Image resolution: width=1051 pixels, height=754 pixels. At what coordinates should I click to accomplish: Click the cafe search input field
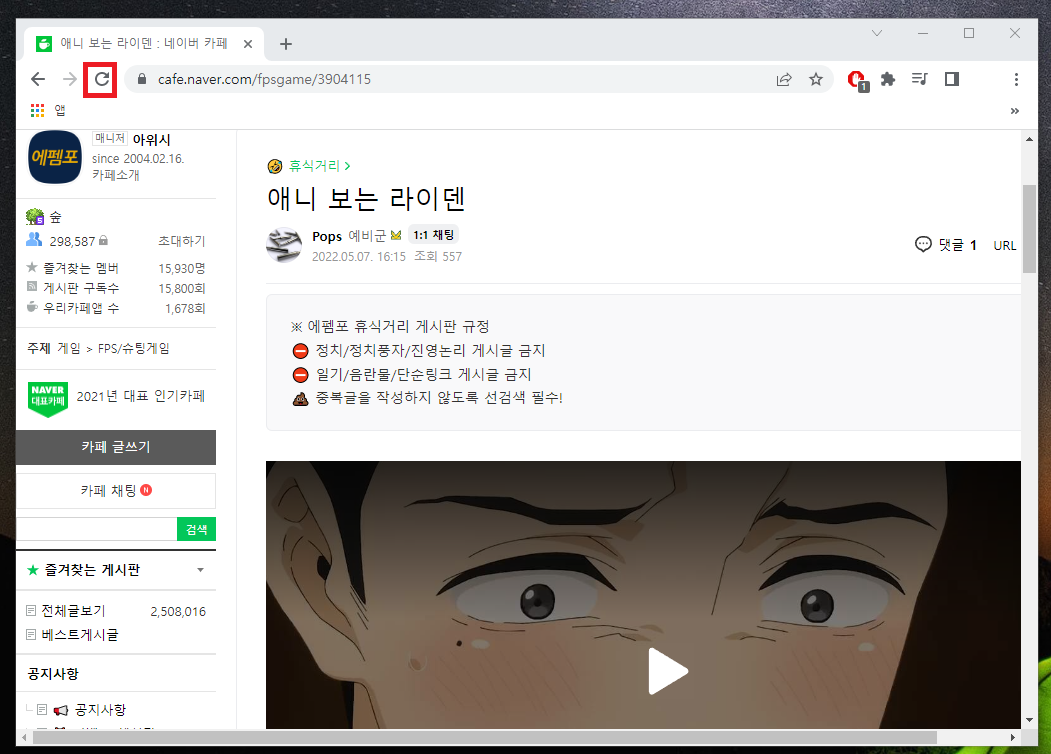point(97,529)
